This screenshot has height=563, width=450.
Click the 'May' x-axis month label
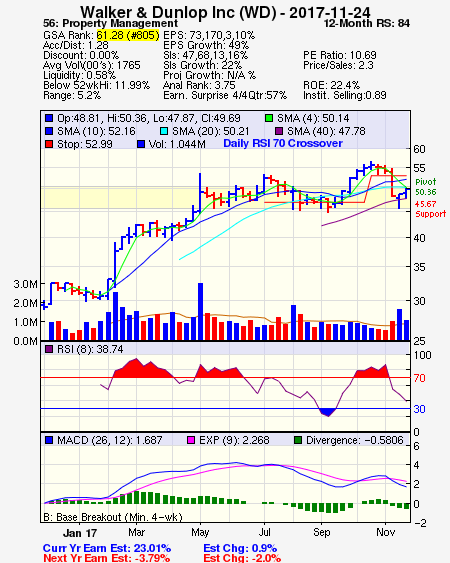click(200, 532)
